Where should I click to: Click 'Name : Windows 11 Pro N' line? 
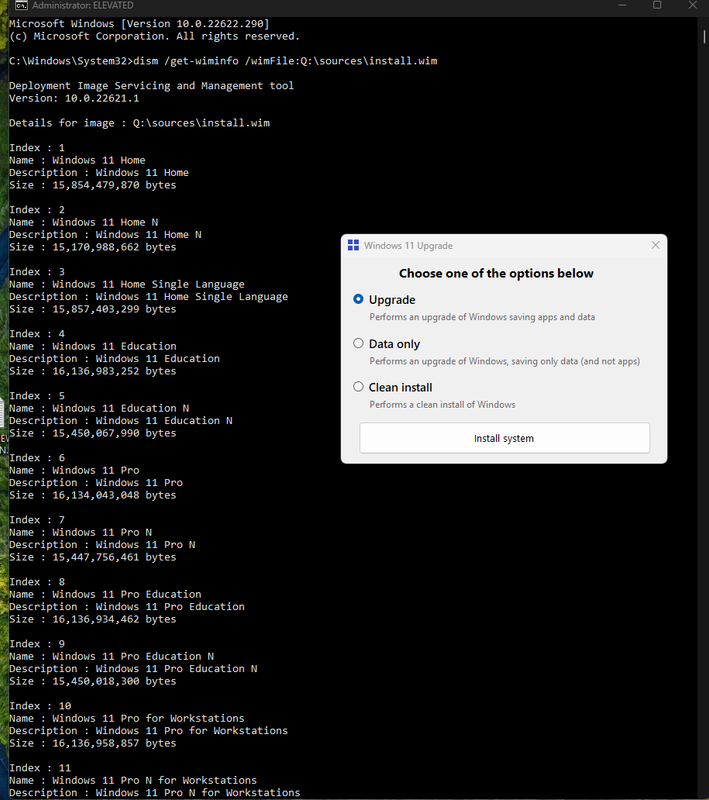click(x=80, y=532)
